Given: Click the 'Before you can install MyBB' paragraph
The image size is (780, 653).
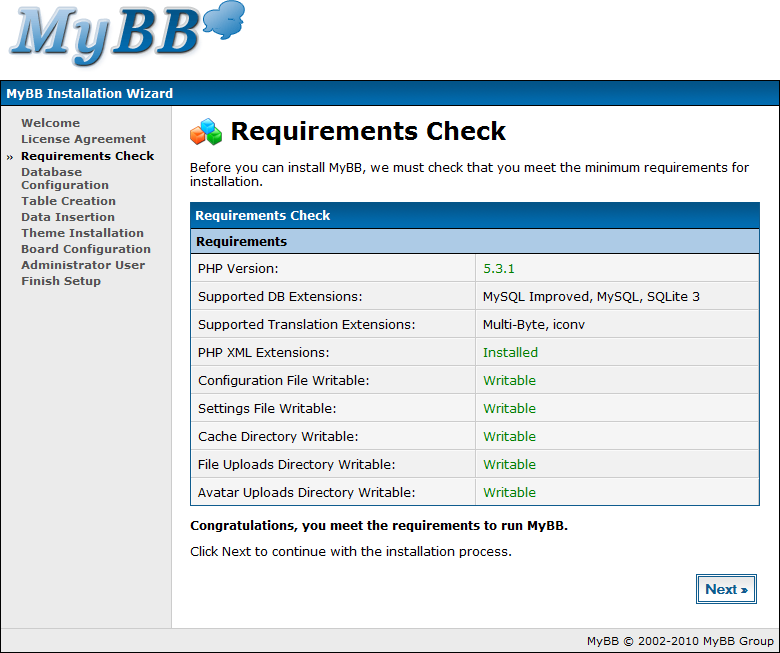Looking at the screenshot, I should (x=469, y=175).
